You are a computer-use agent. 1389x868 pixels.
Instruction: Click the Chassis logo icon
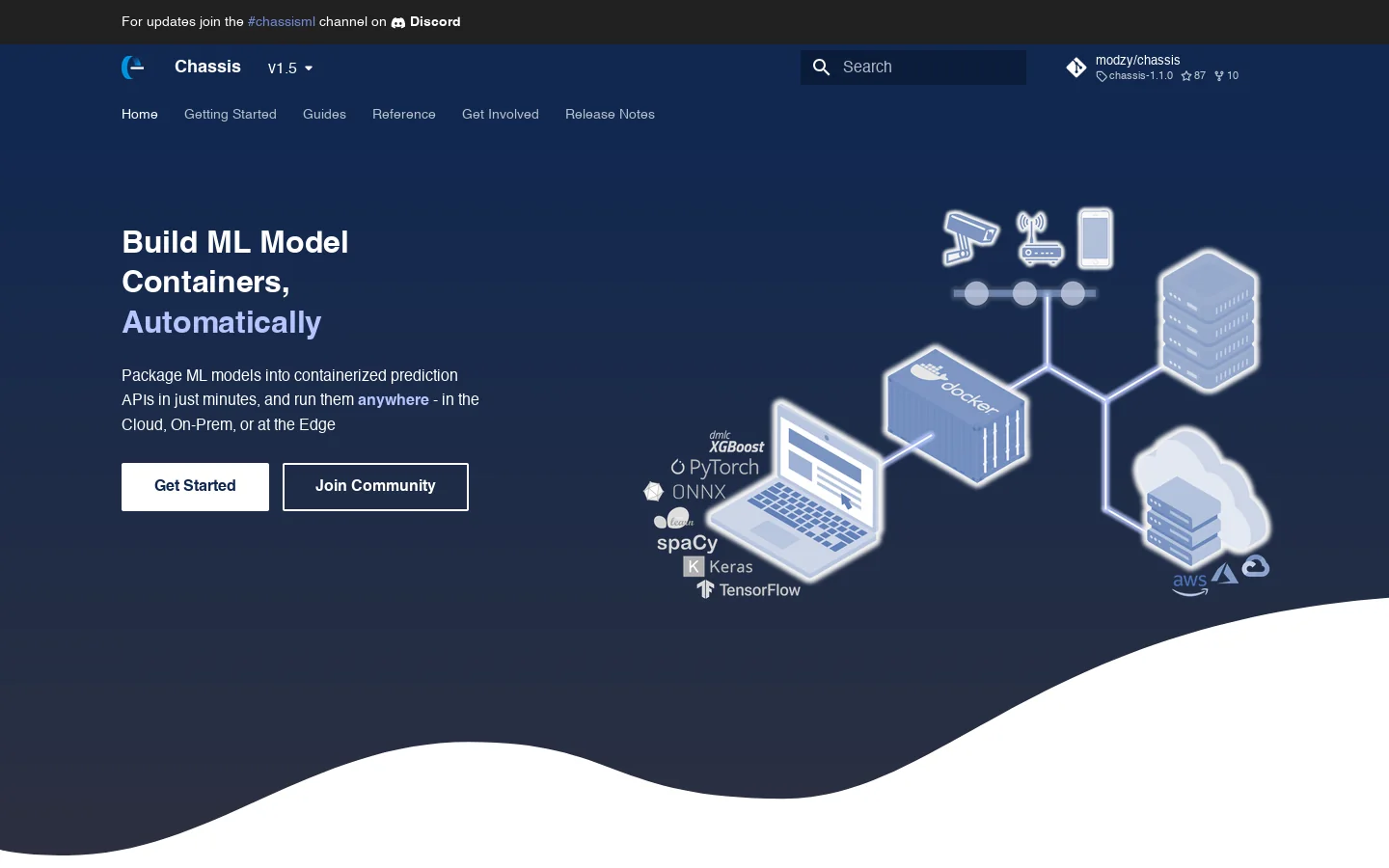click(133, 68)
